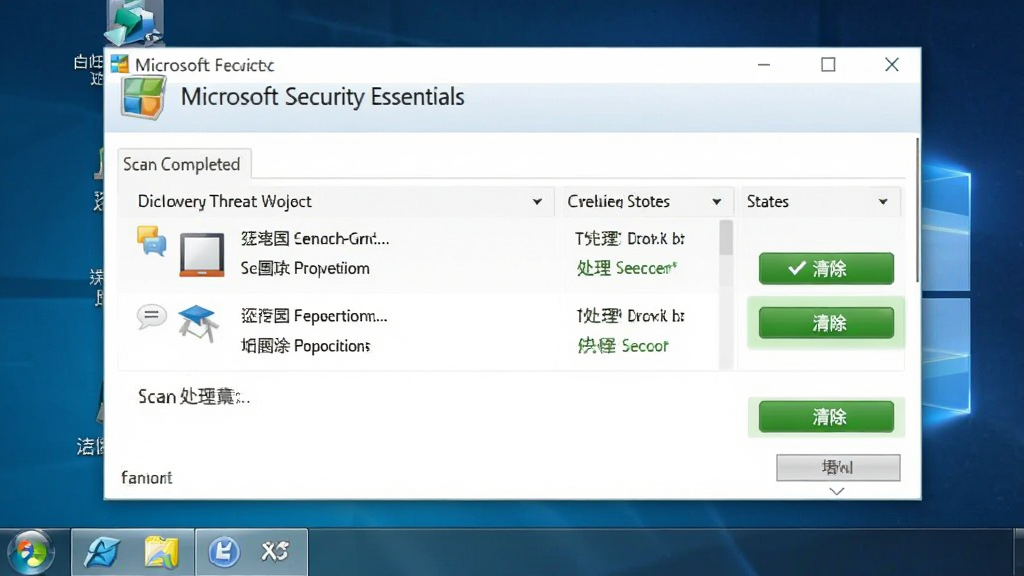Image resolution: width=1024 pixels, height=576 pixels.
Task: Open the blue taskbar browser icon
Action: click(x=101, y=552)
